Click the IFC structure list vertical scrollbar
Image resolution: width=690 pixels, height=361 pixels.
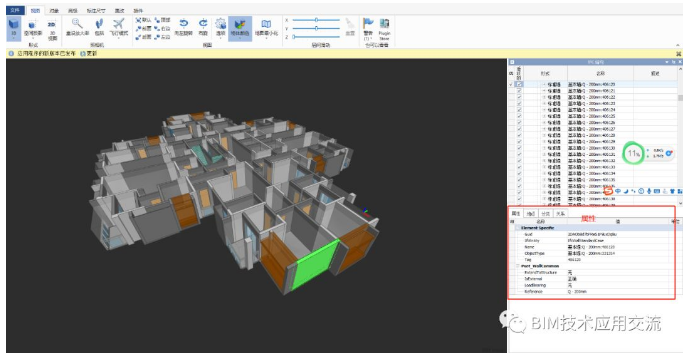coord(680,135)
